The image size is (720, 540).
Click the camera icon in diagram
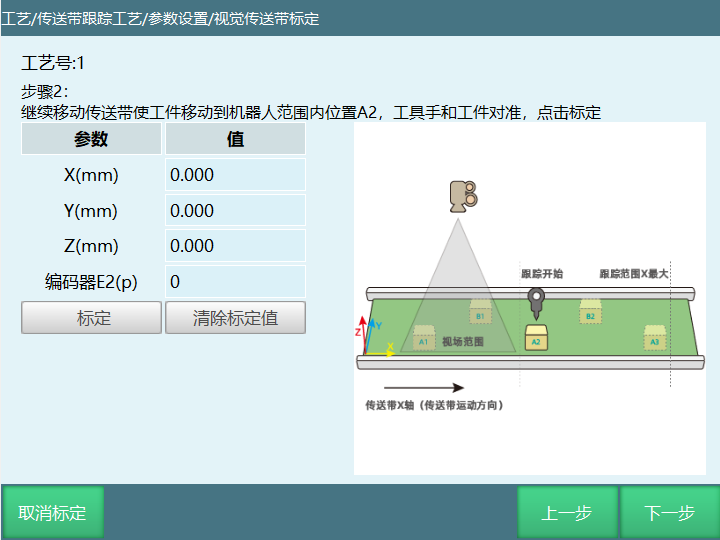tap(463, 197)
